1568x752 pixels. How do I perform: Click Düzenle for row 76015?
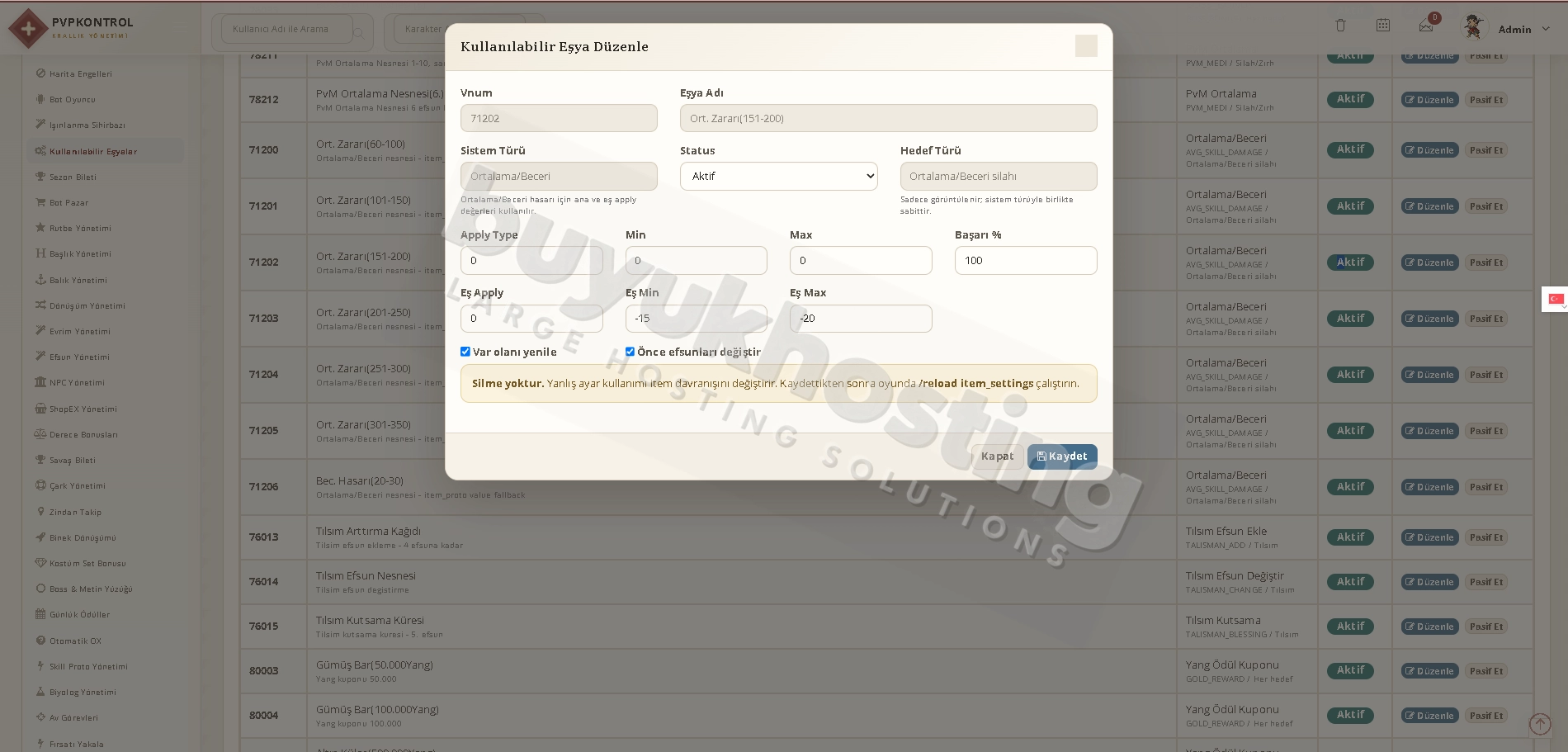pos(1429,627)
